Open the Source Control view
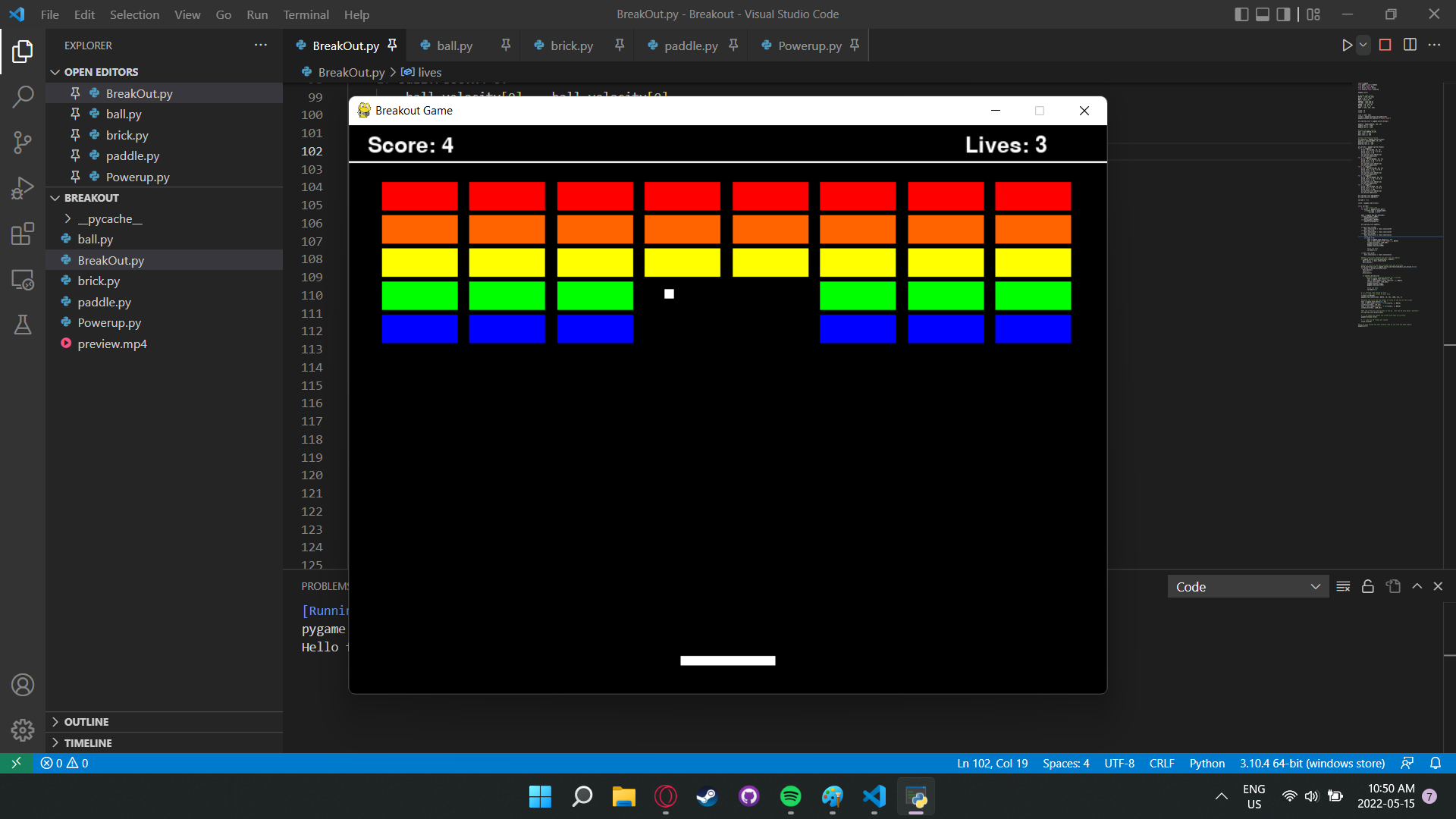 click(23, 142)
